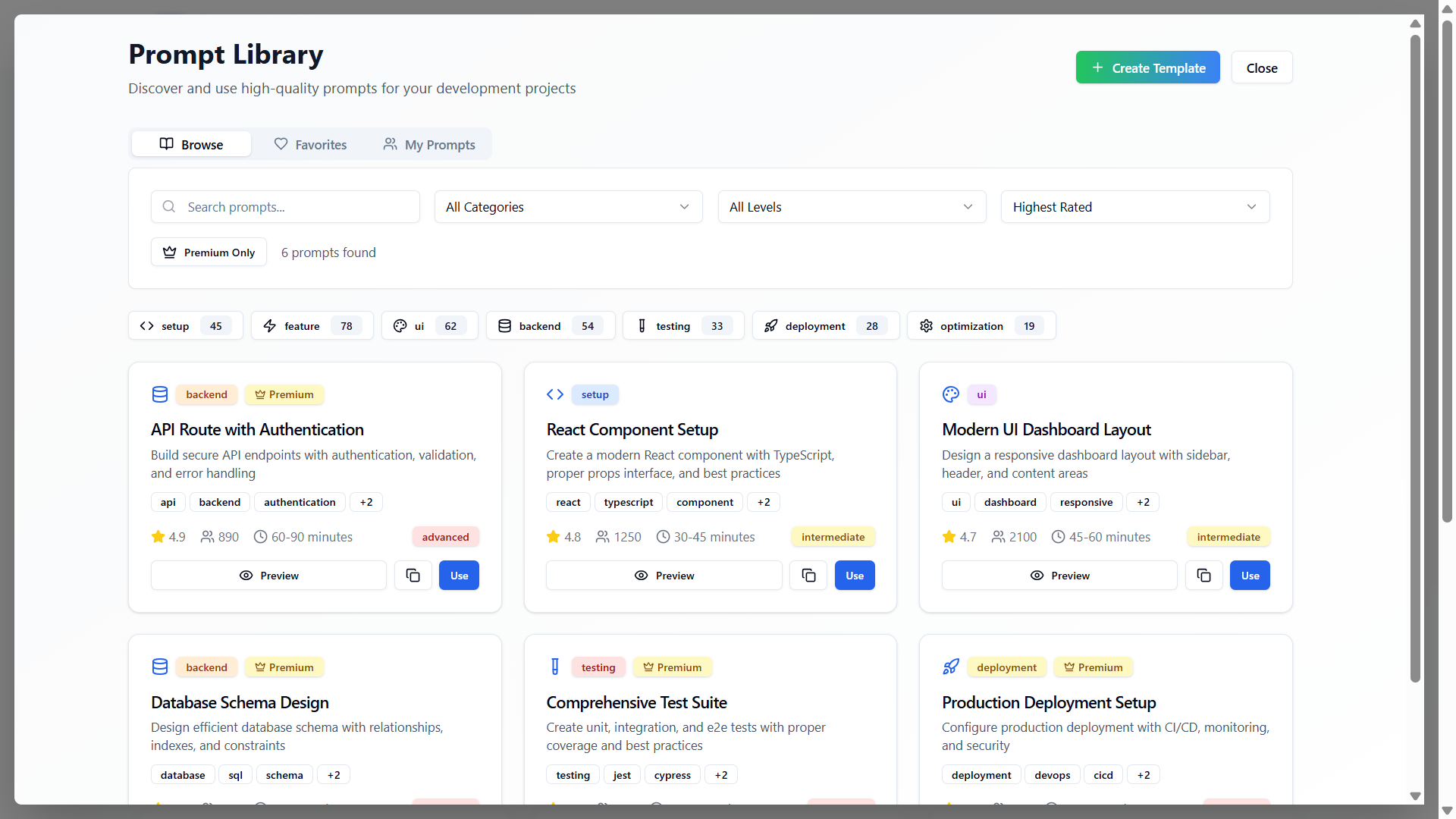Copy the Modern UI Dashboard Layout prompt

(1203, 576)
